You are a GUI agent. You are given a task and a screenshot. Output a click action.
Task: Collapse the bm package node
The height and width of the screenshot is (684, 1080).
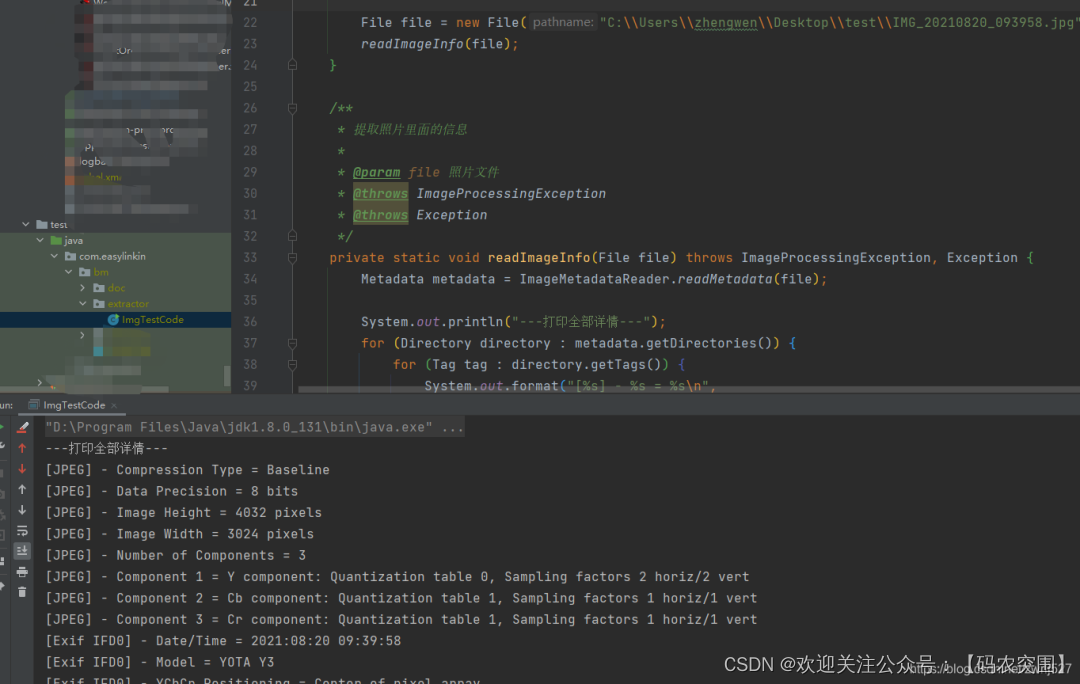click(x=69, y=272)
